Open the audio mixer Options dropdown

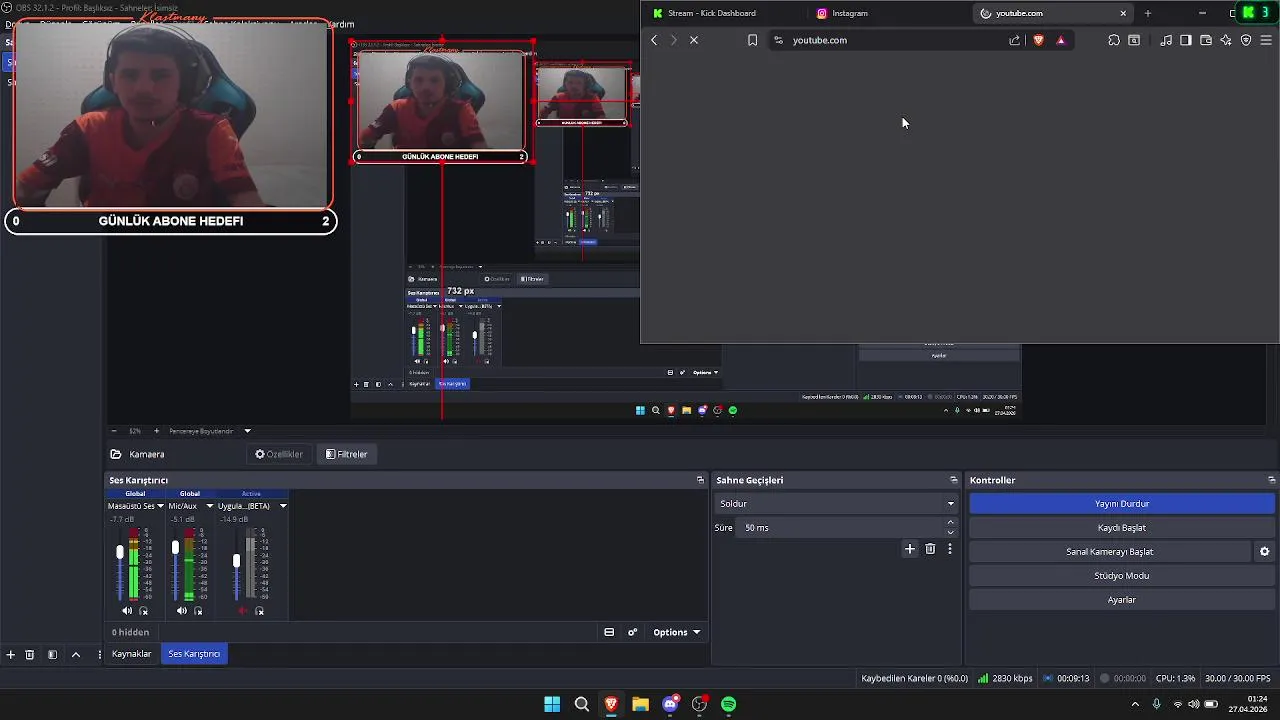(677, 632)
